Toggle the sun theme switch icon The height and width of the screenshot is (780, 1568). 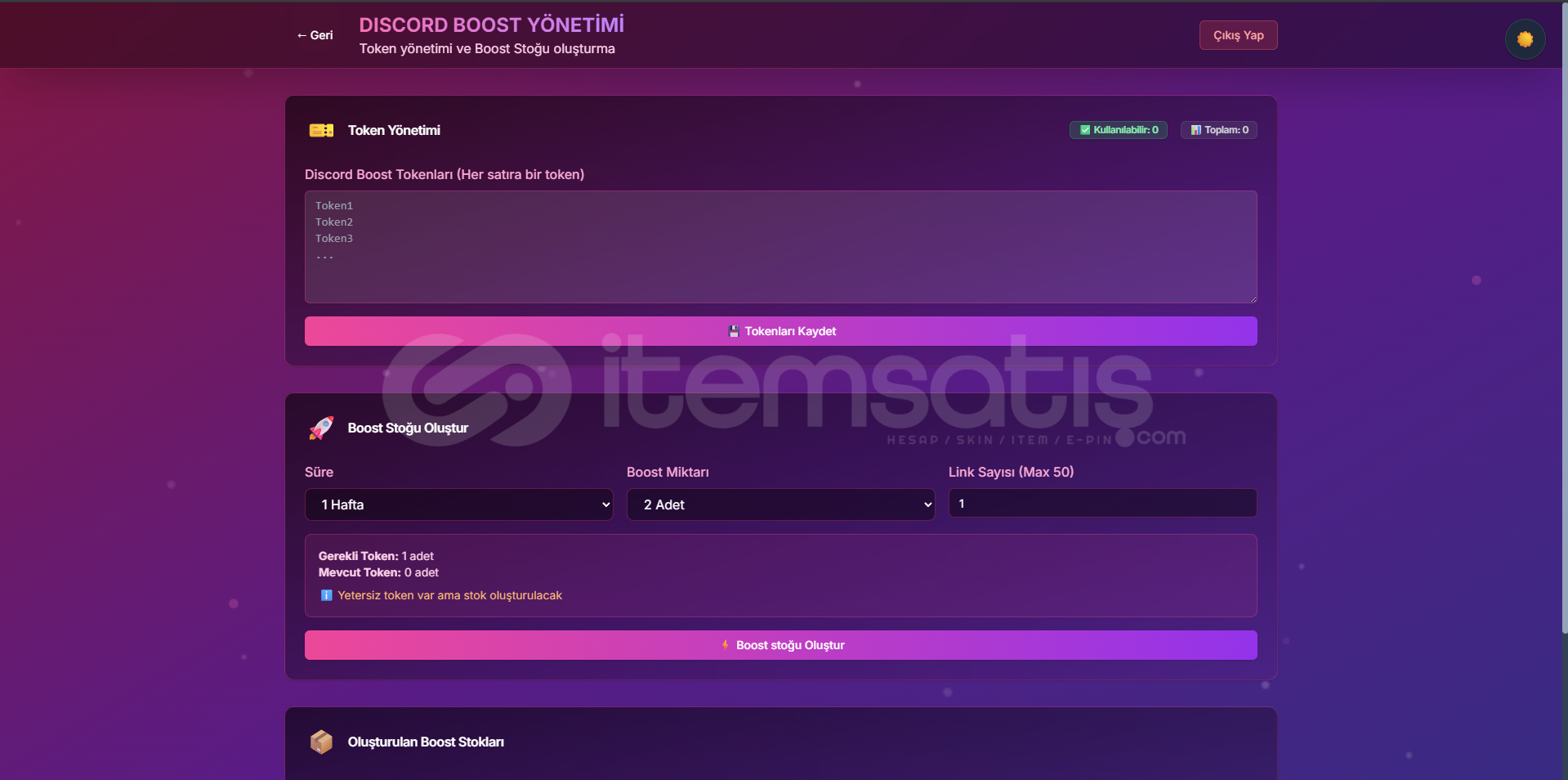1525,39
